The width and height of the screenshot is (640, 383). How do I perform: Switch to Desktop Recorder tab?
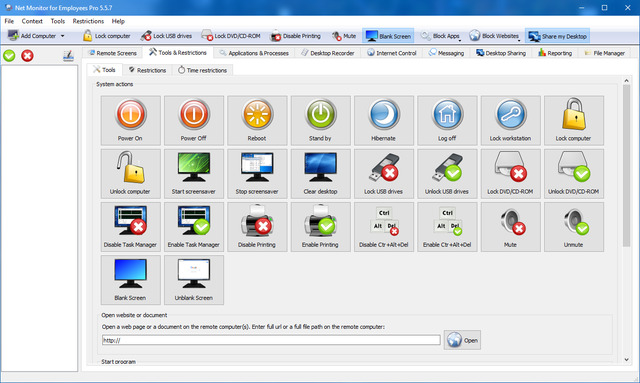(x=328, y=53)
